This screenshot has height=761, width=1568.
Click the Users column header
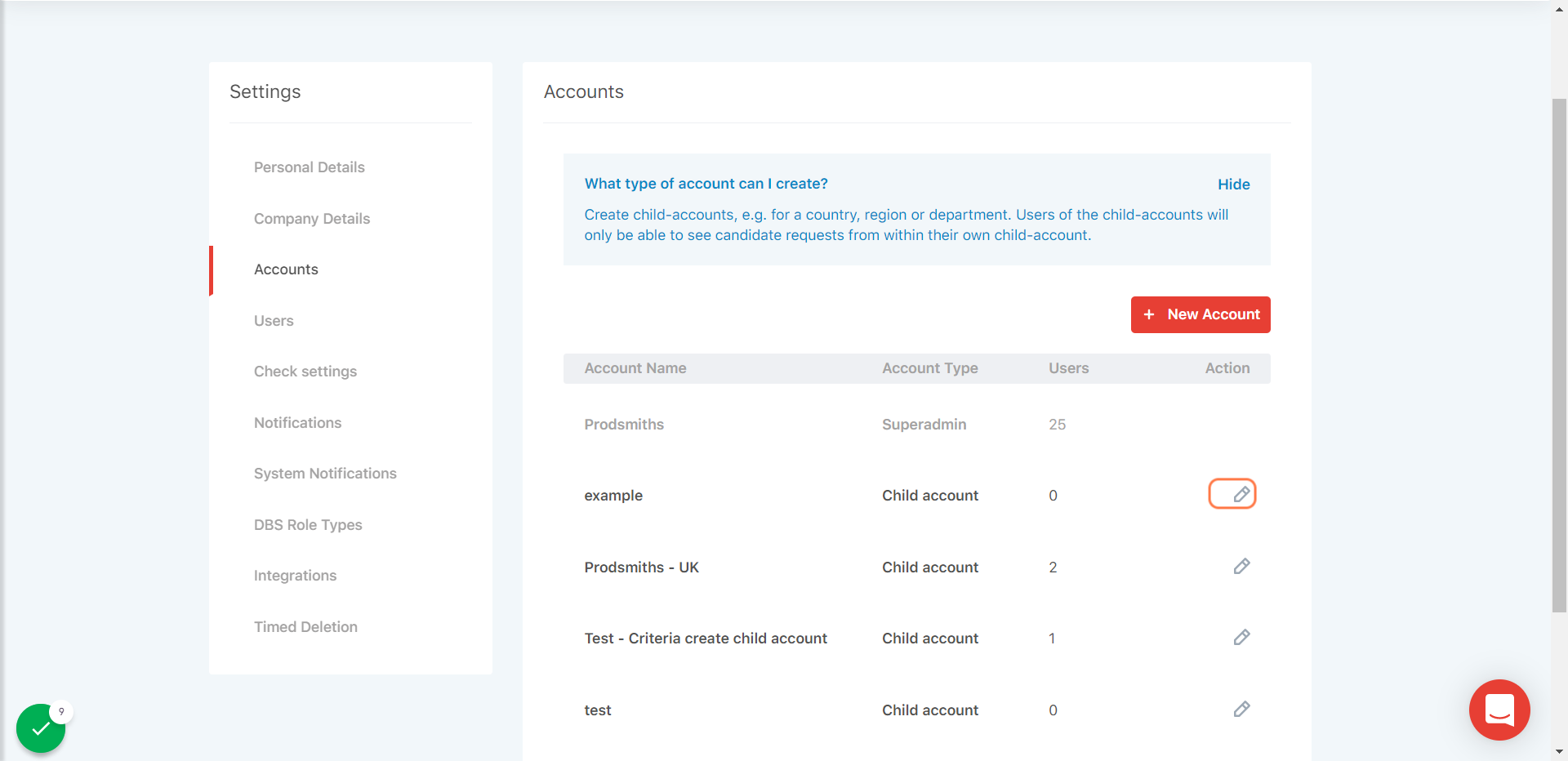click(x=1069, y=368)
